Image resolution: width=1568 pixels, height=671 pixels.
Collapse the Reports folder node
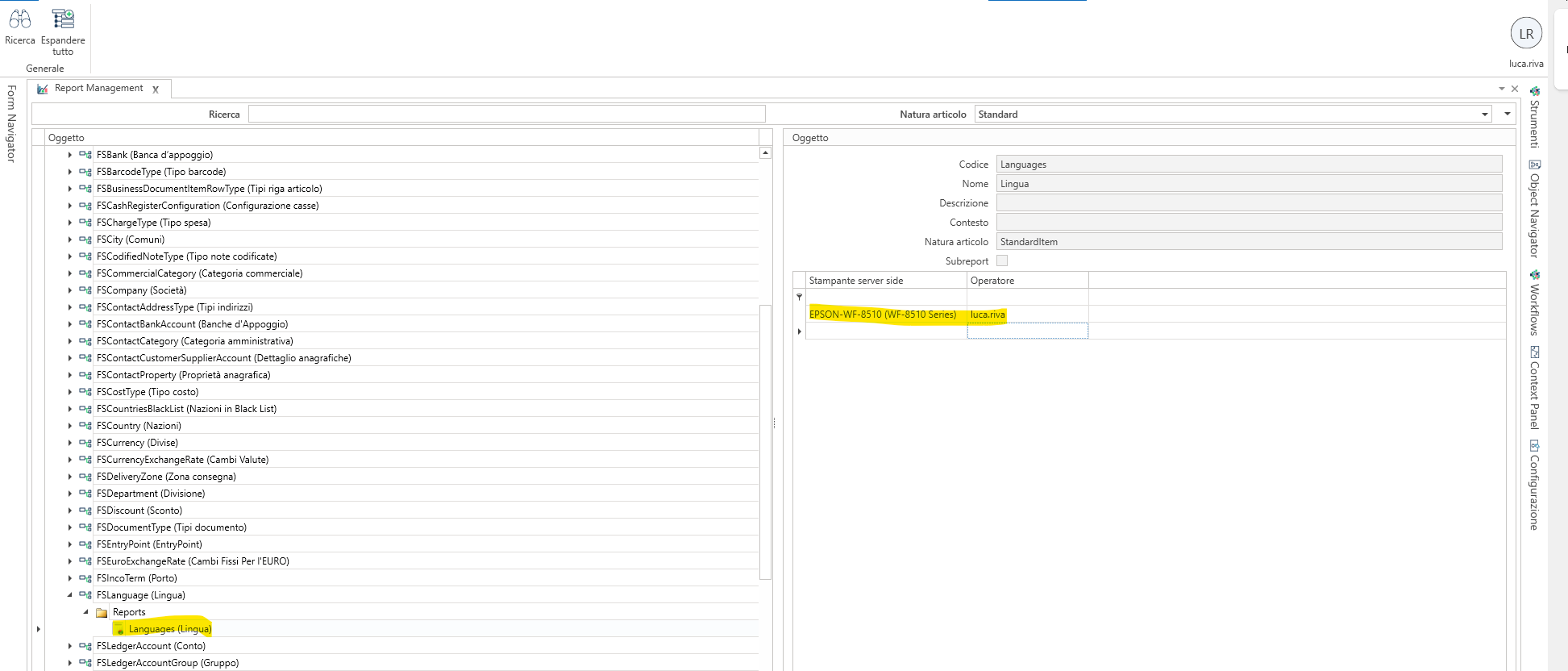[85, 612]
